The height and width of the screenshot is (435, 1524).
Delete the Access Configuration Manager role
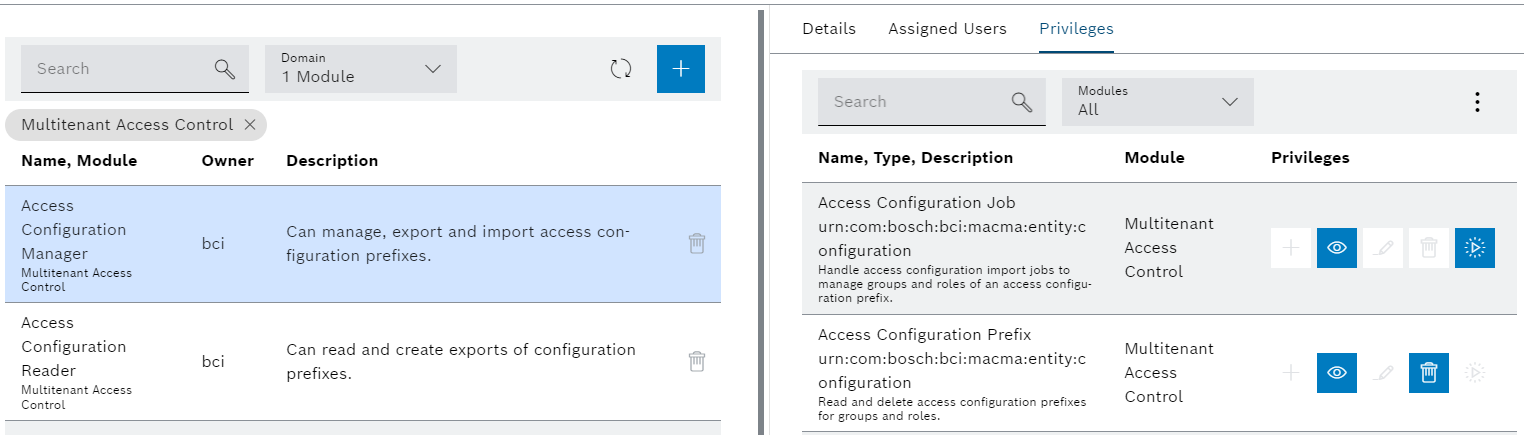[697, 243]
